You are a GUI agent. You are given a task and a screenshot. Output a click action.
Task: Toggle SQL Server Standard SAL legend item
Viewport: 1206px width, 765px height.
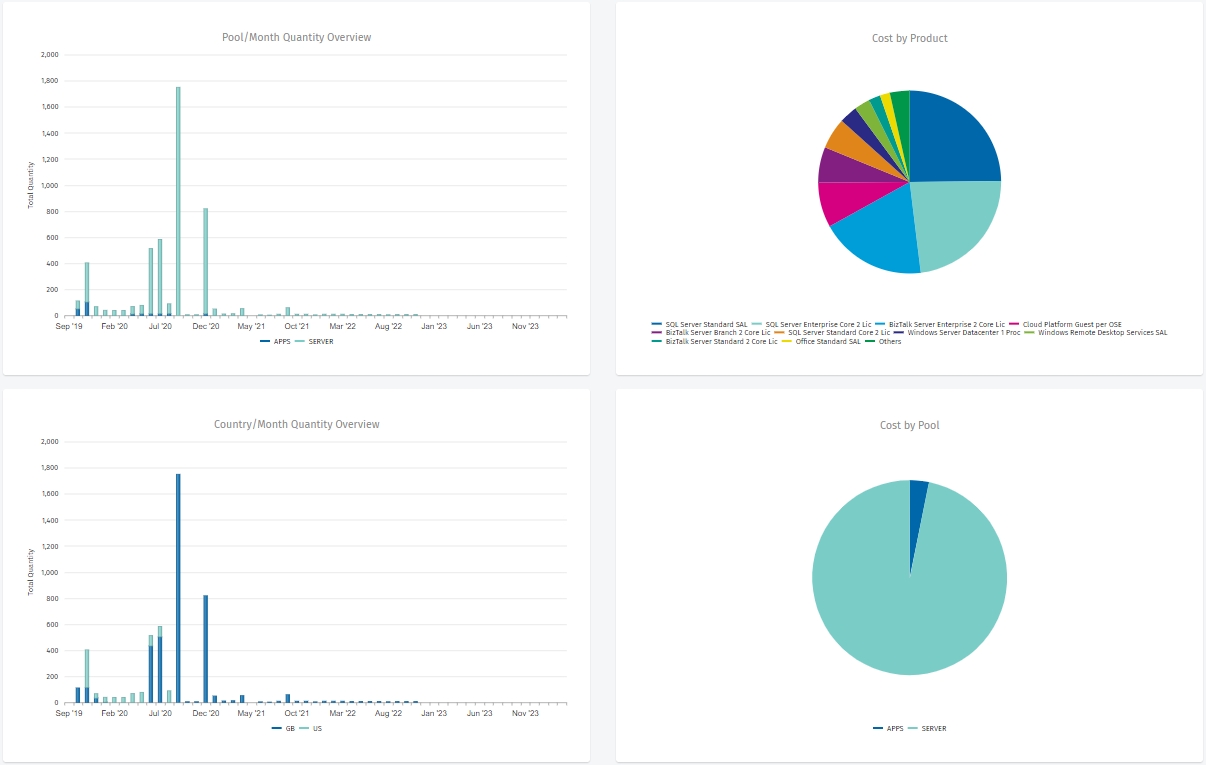coord(706,324)
